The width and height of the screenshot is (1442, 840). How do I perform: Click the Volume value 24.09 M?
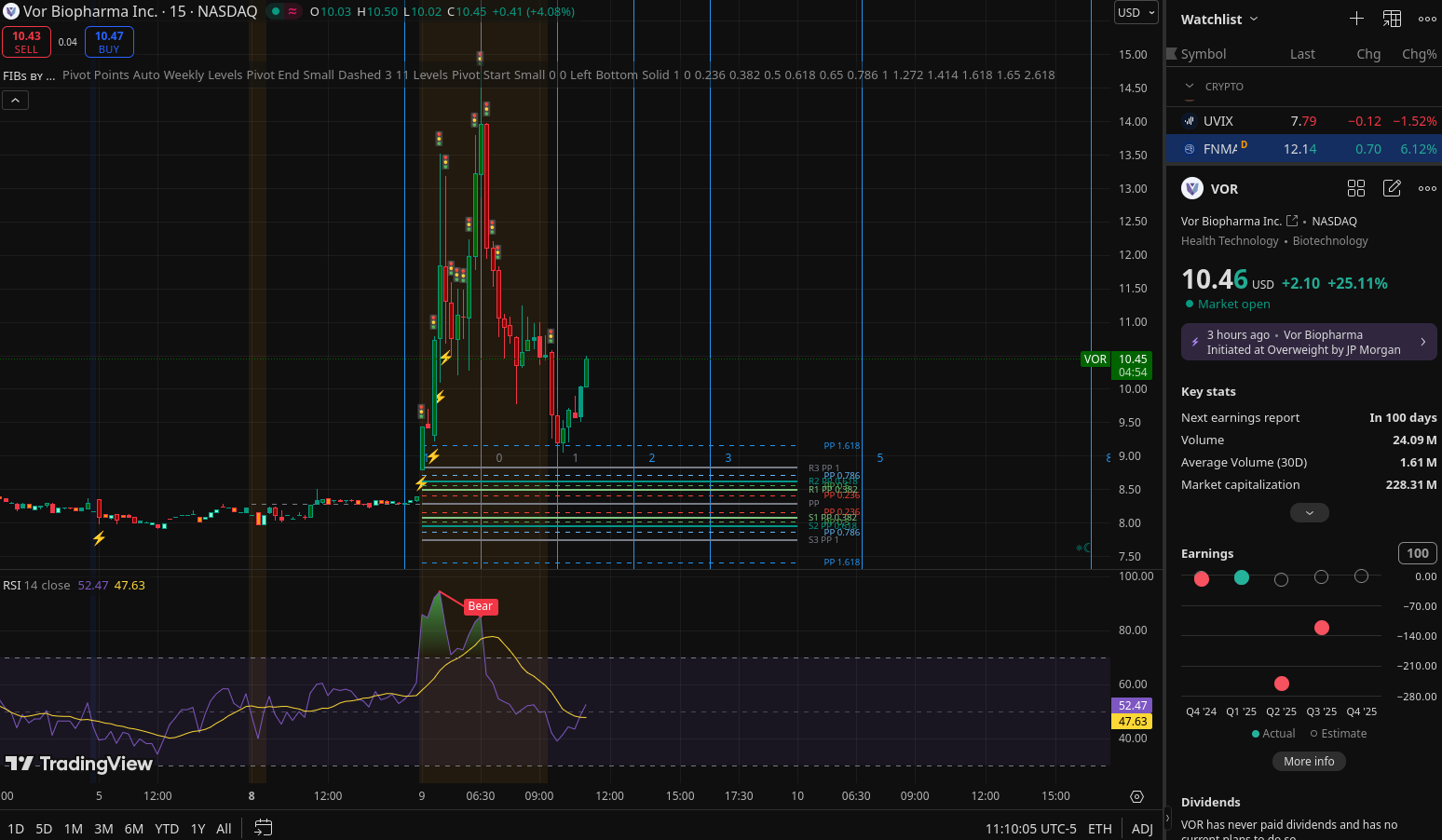coord(1415,440)
